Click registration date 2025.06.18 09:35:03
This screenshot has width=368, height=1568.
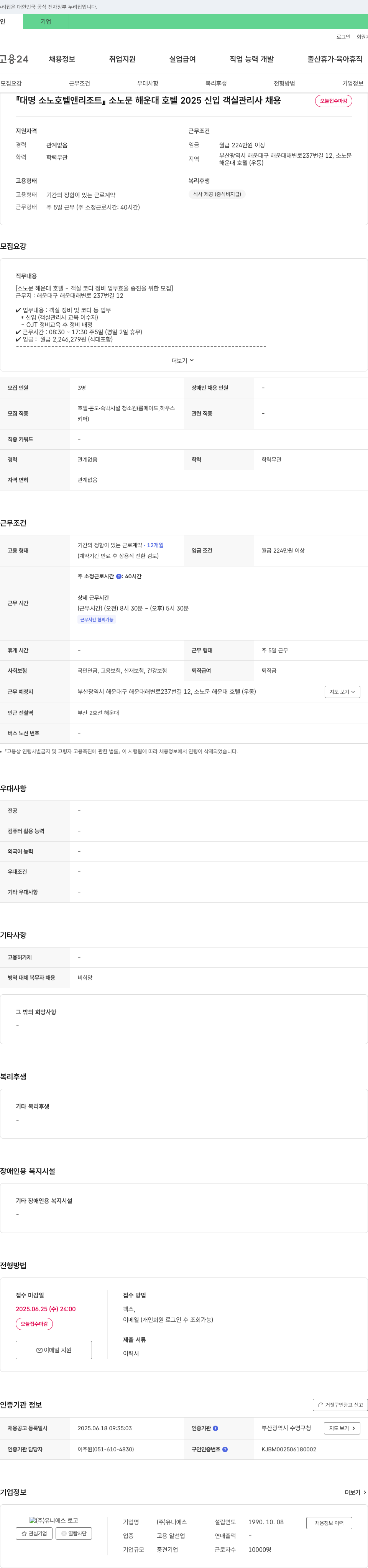(105, 1428)
